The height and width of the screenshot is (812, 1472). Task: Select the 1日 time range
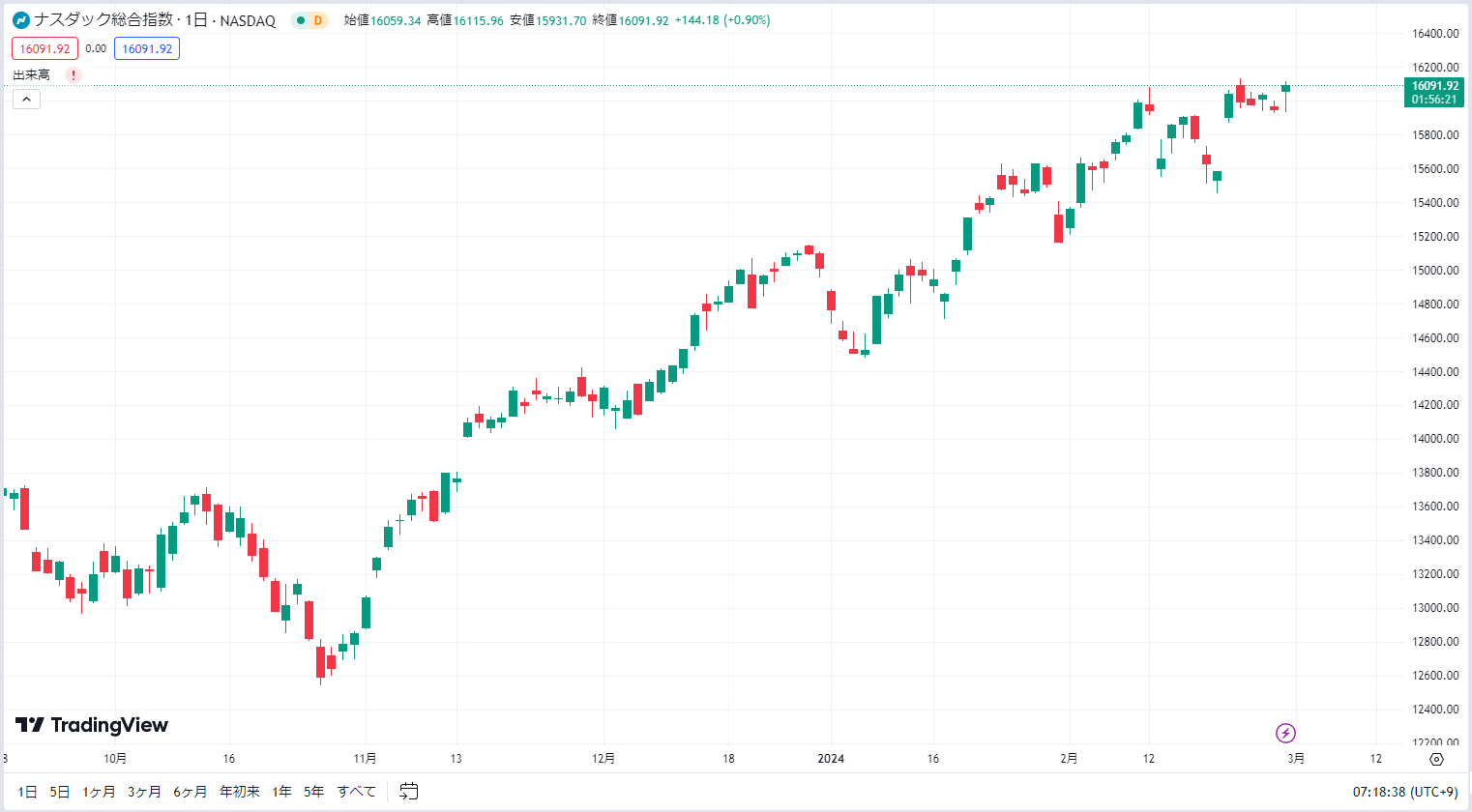click(27, 792)
